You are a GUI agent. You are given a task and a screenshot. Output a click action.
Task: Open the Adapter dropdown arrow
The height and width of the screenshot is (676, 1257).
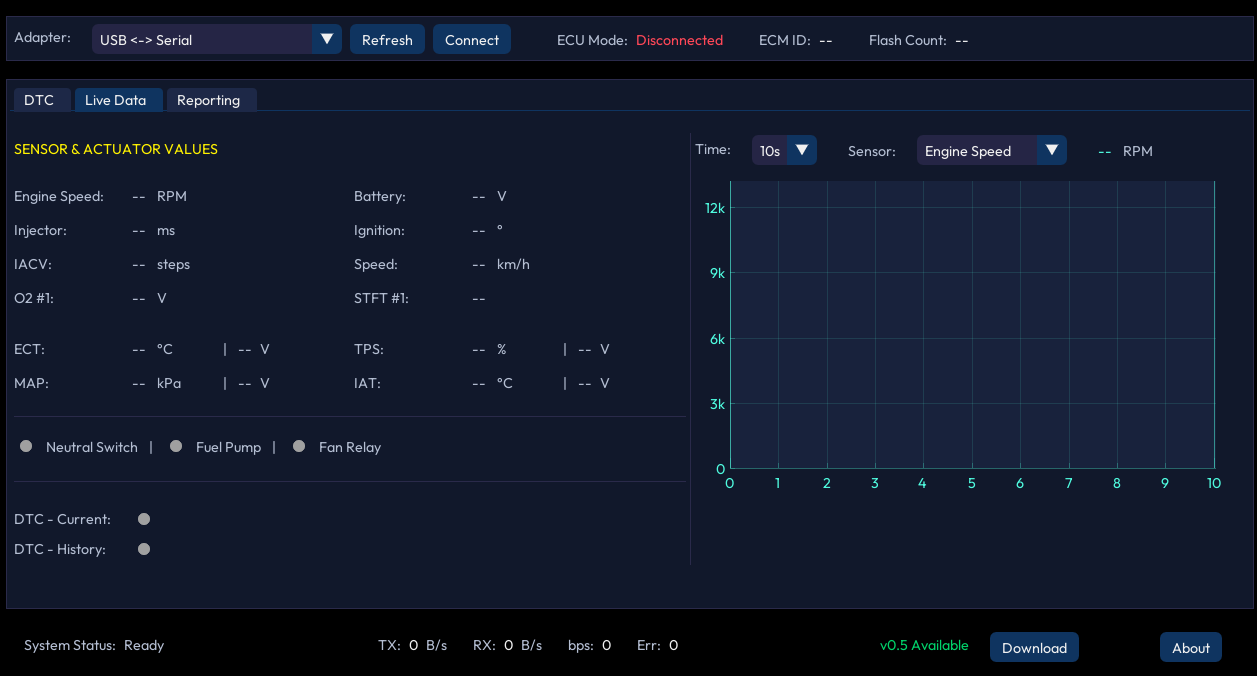pos(326,39)
